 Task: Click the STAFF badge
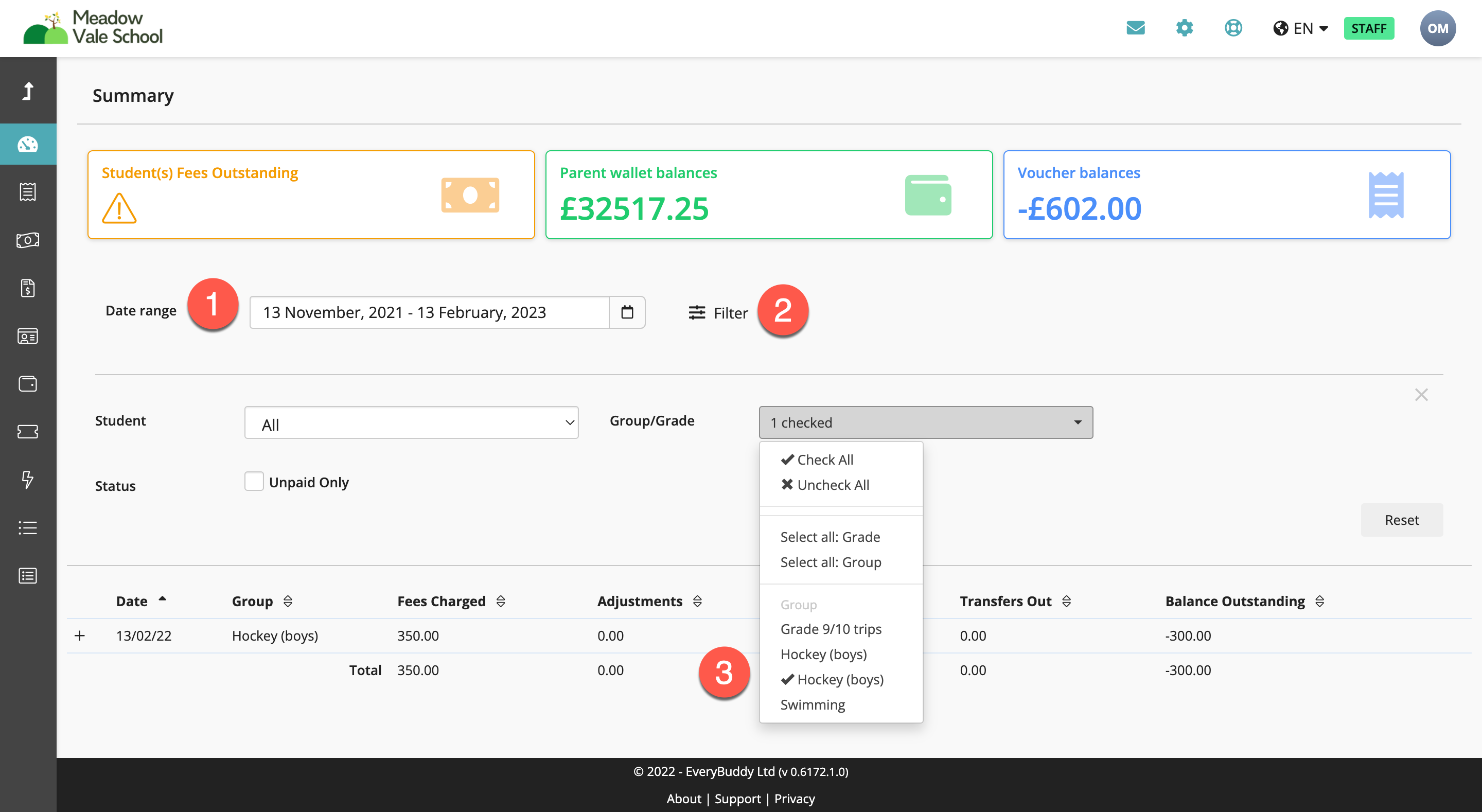[x=1369, y=28]
